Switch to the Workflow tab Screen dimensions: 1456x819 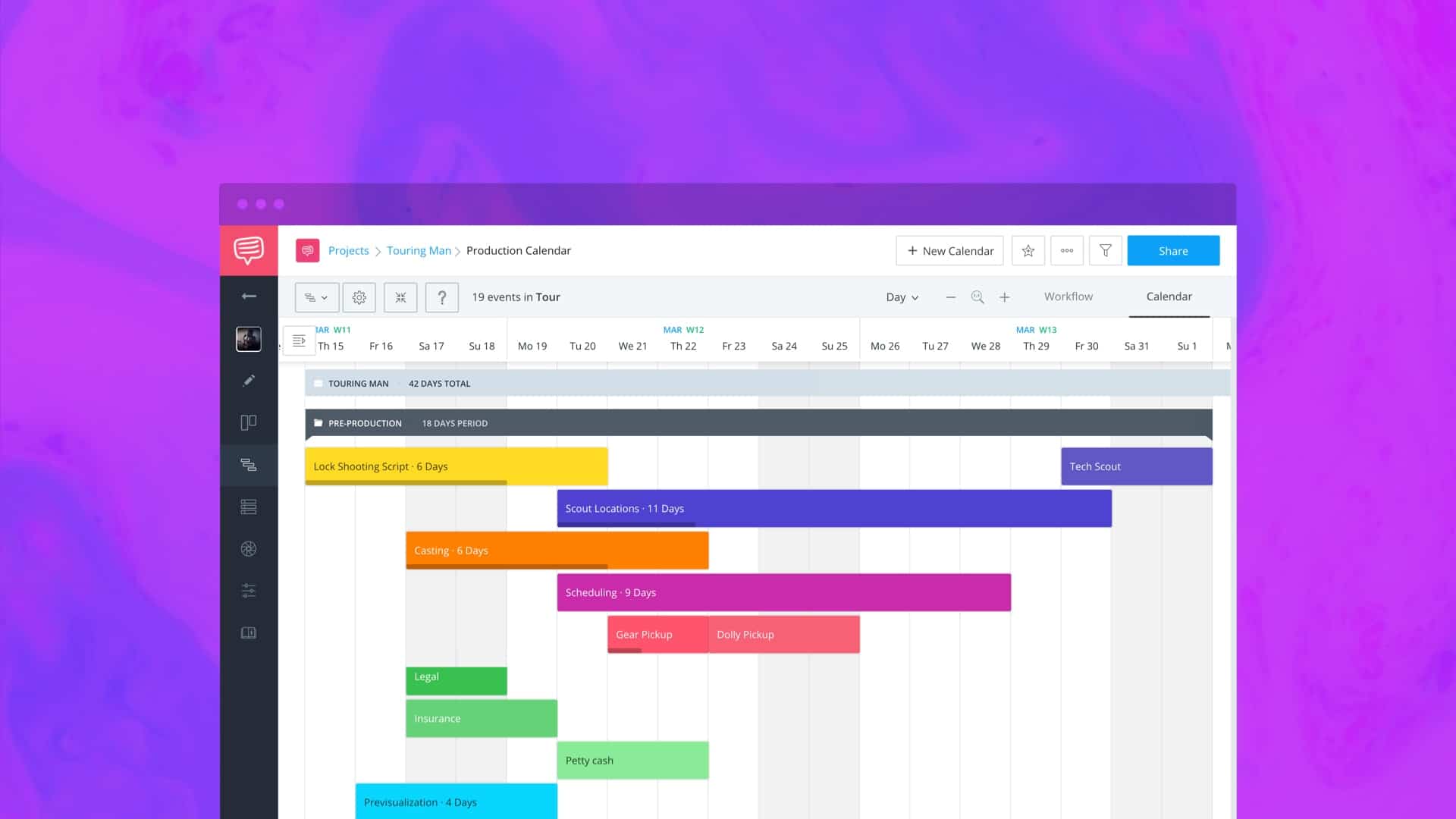pyautogui.click(x=1069, y=296)
